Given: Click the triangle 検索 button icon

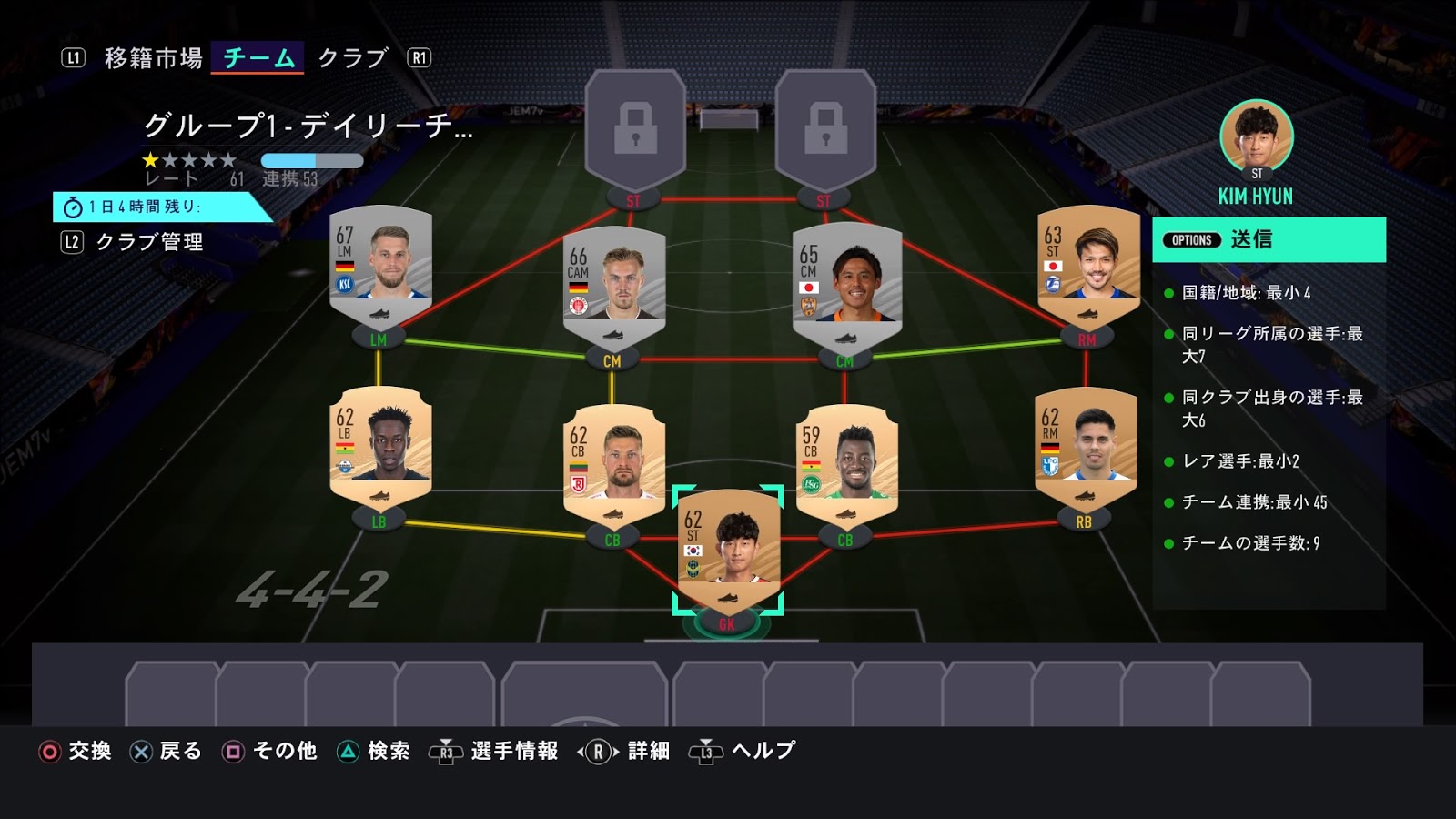Looking at the screenshot, I should point(349,752).
